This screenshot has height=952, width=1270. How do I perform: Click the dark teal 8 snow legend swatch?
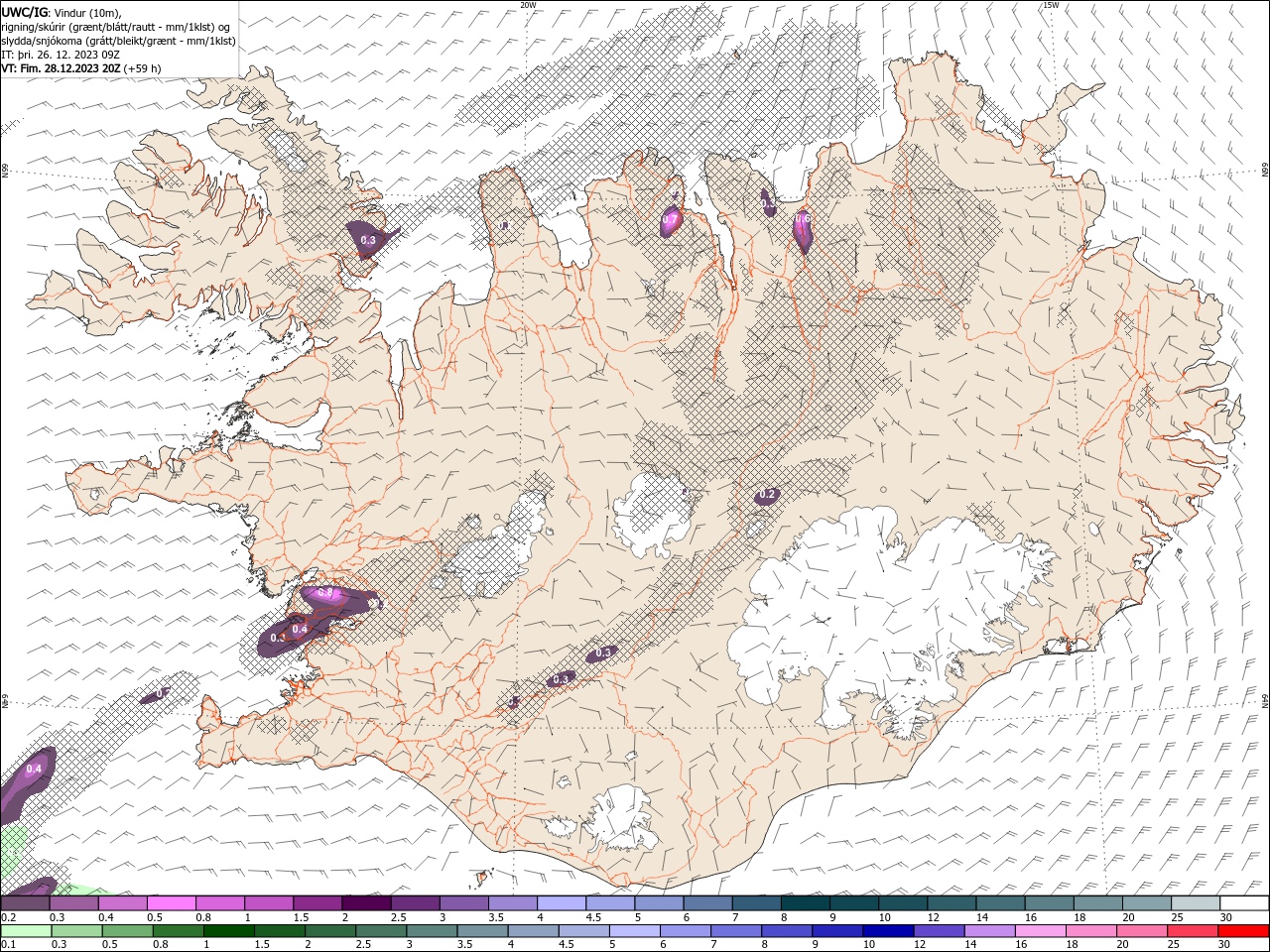(806, 903)
